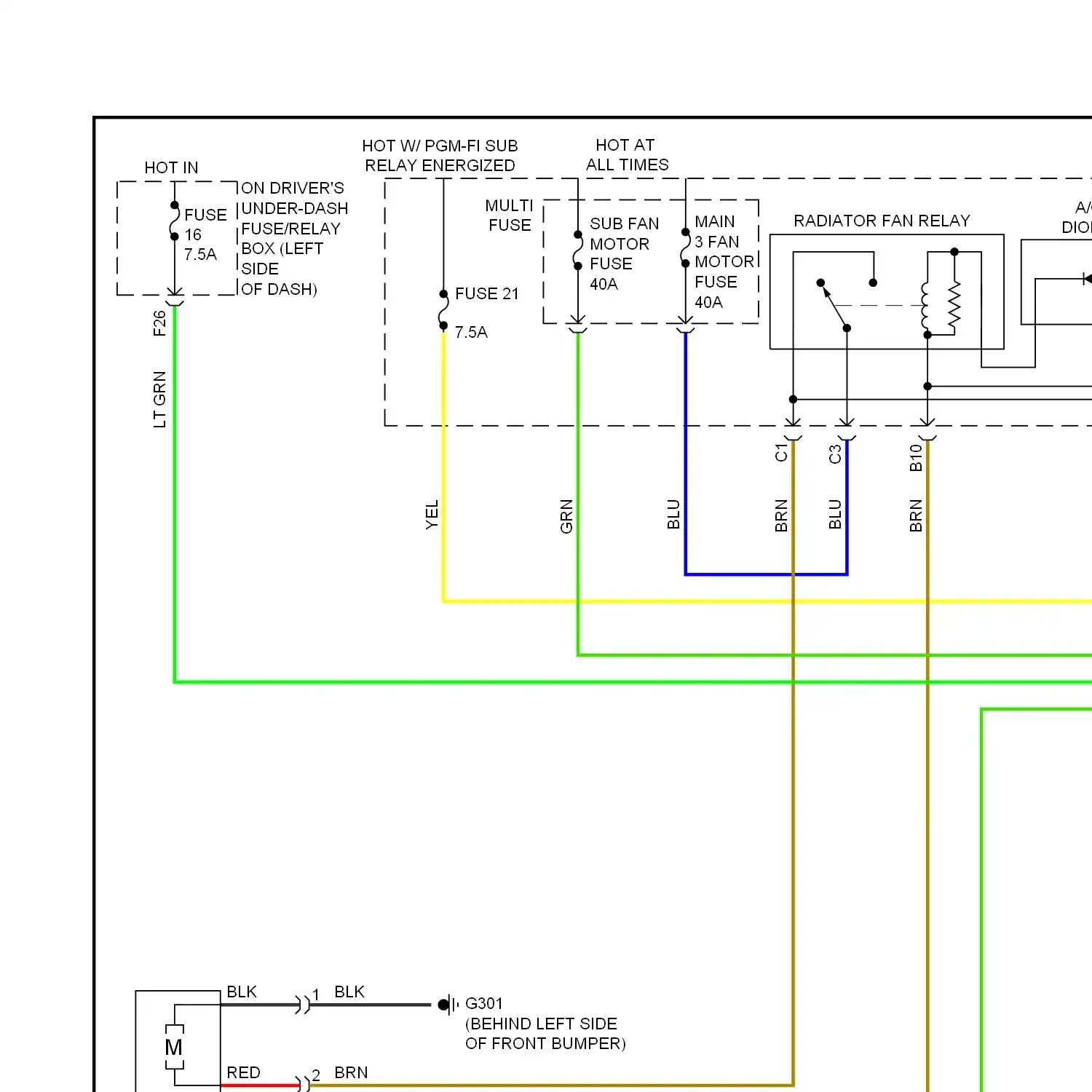Click the 'GRN' wire label

tap(566, 516)
